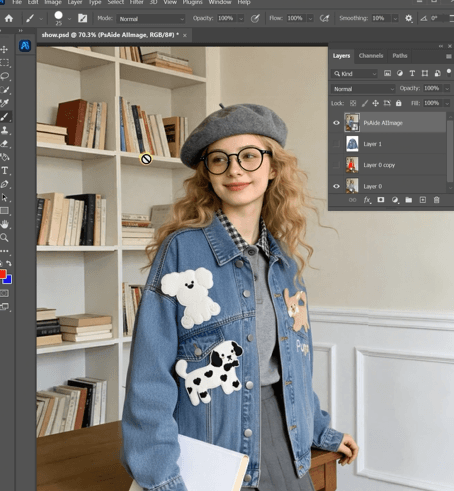Screen dimensions: 454x491
Task: Select the Type tool
Action: 5,171
